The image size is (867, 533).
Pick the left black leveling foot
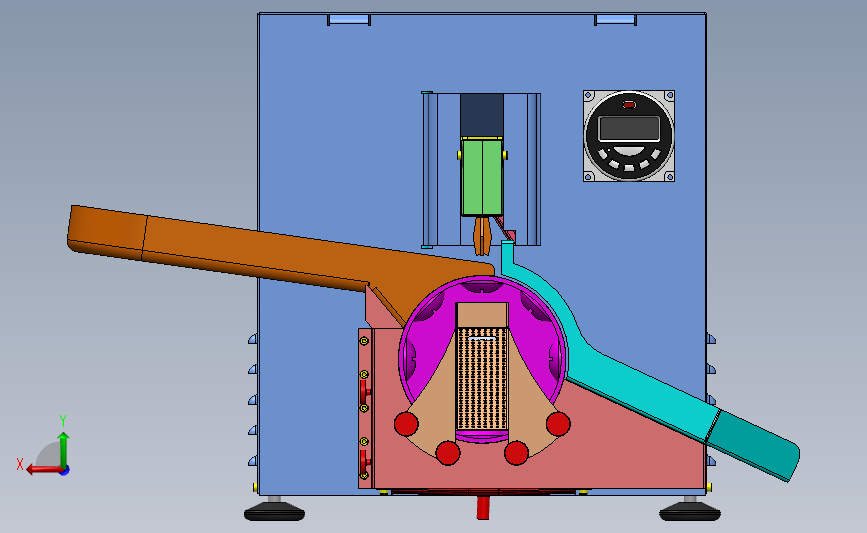click(x=274, y=511)
